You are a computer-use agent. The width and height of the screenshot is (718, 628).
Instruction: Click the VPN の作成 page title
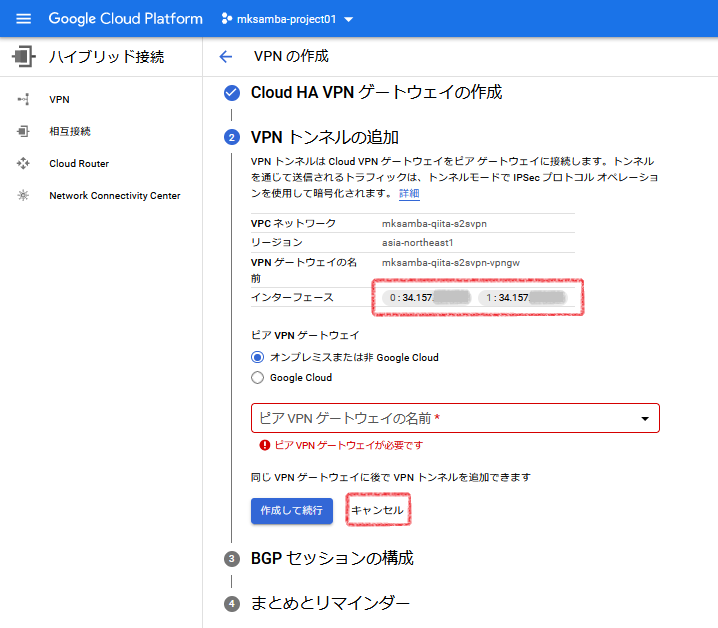[x=291, y=56]
